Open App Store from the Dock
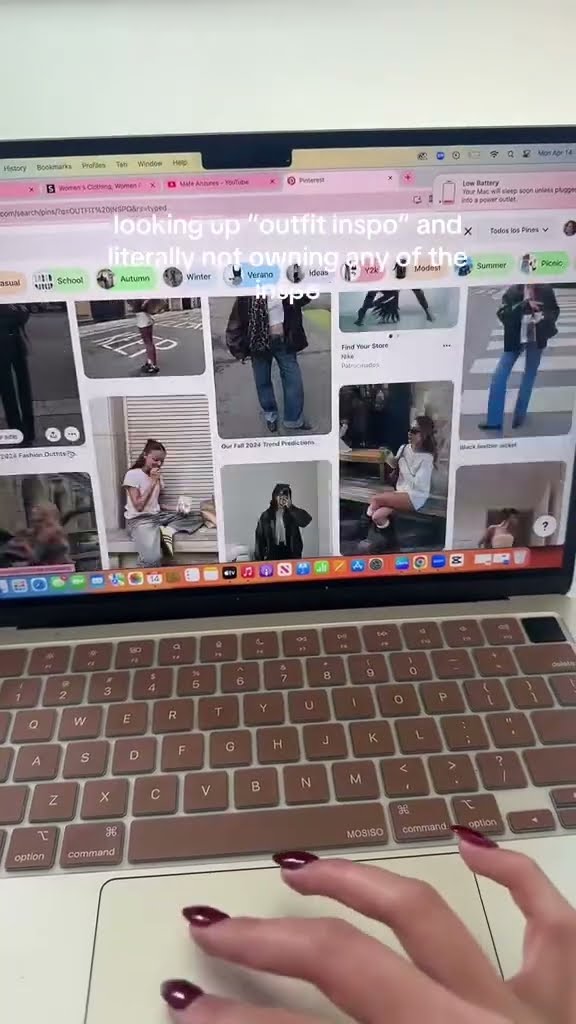The width and height of the screenshot is (576, 1024). coord(358,566)
